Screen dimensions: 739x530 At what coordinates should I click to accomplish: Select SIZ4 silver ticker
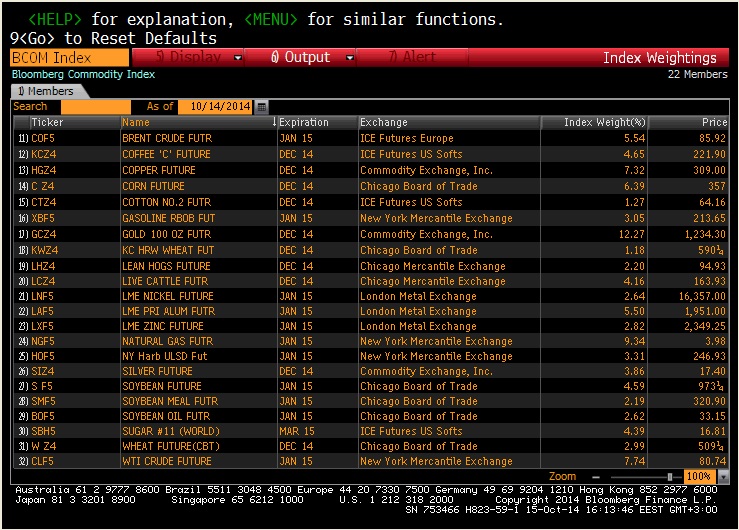pos(42,372)
